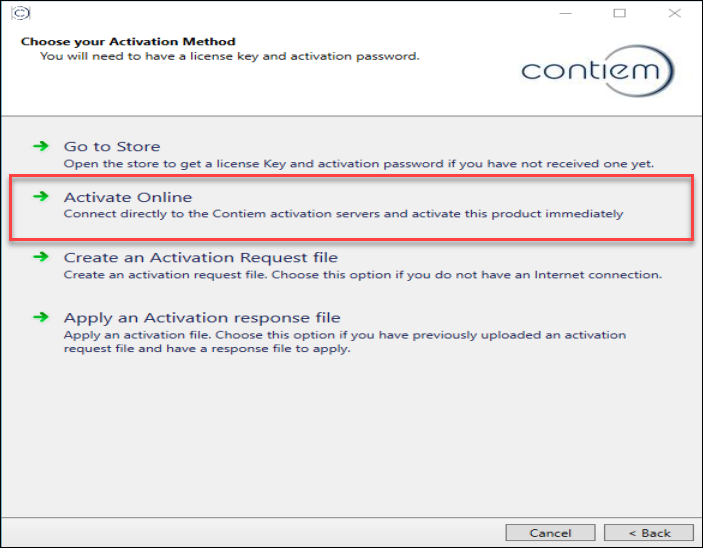
Task: Click the 'previously uploaded an activation request file' description
Action: click(x=345, y=342)
